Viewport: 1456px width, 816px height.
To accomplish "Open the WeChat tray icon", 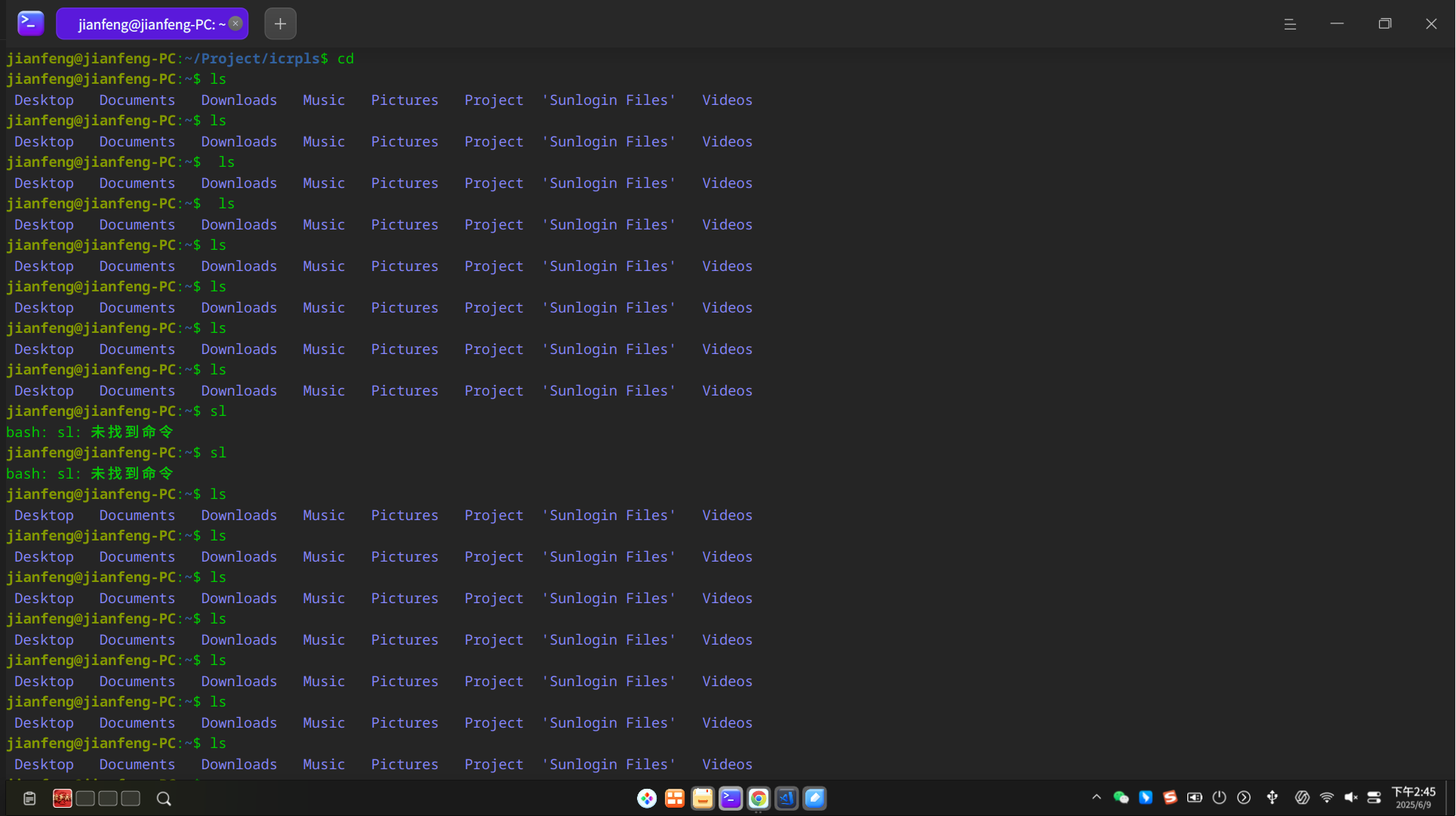I will (1121, 798).
